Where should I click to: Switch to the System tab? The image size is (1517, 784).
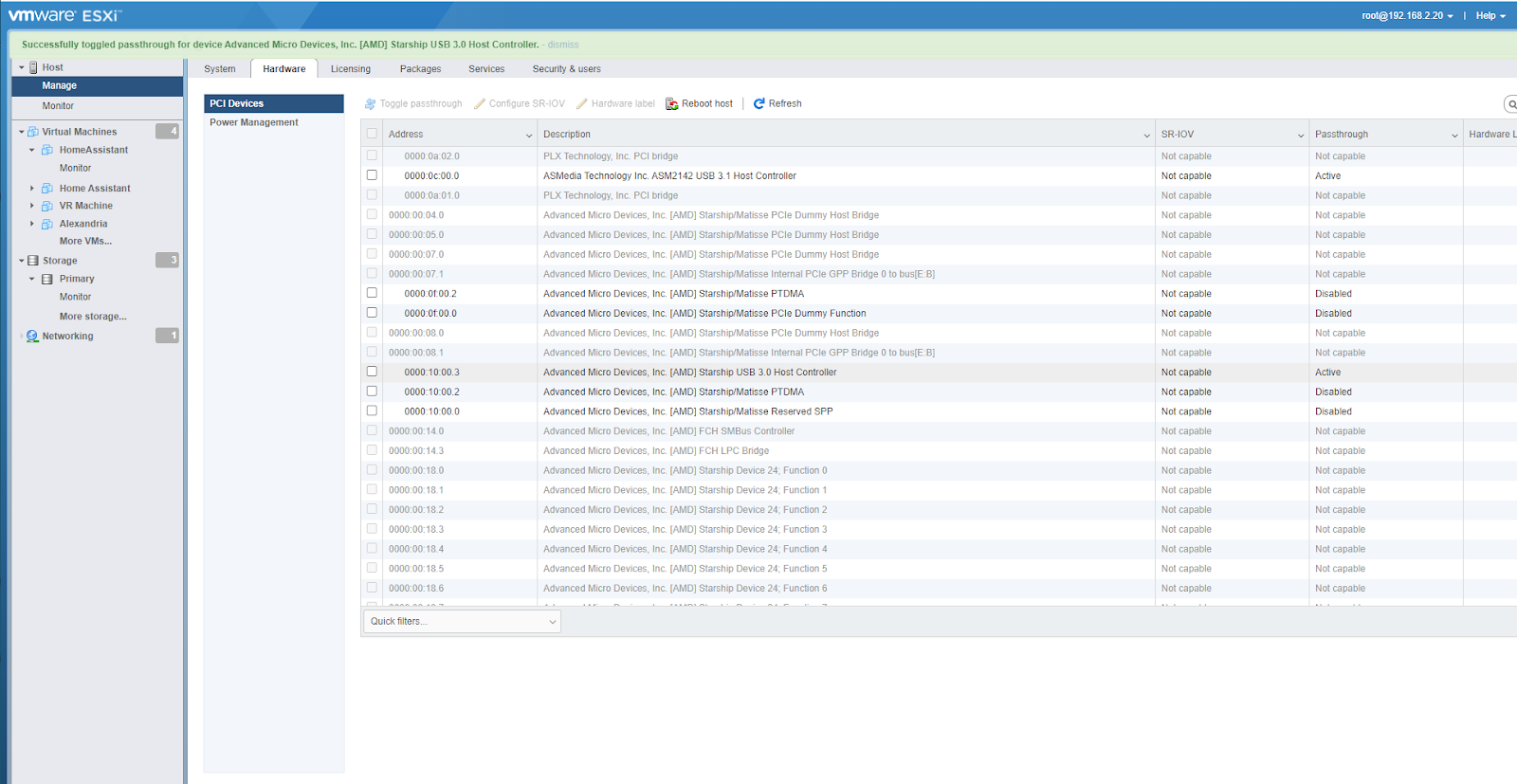point(220,69)
